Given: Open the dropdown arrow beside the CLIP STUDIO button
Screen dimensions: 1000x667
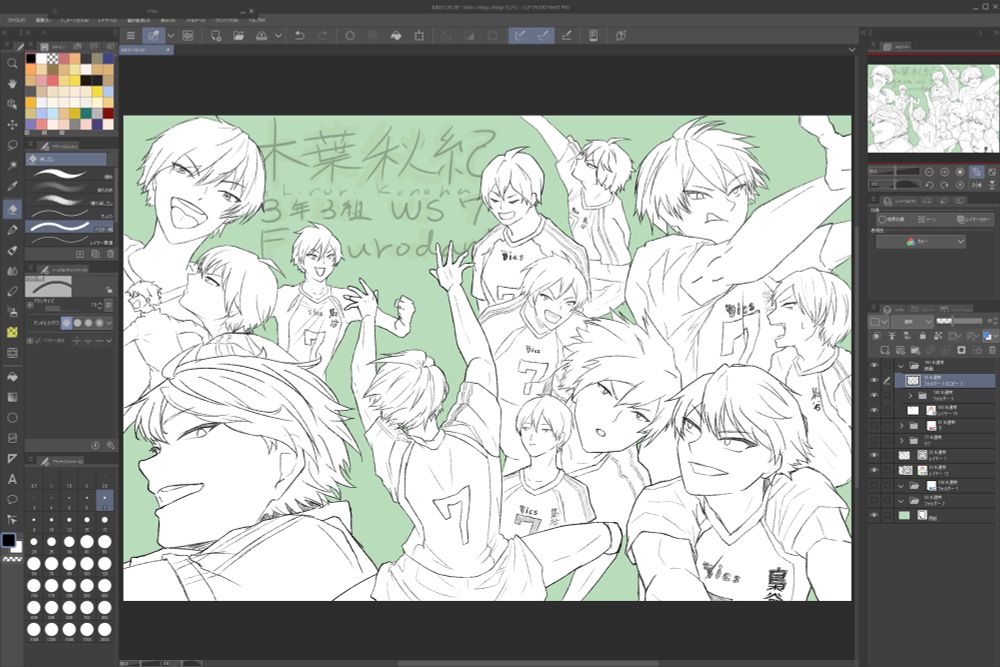Looking at the screenshot, I should pyautogui.click(x=170, y=36).
